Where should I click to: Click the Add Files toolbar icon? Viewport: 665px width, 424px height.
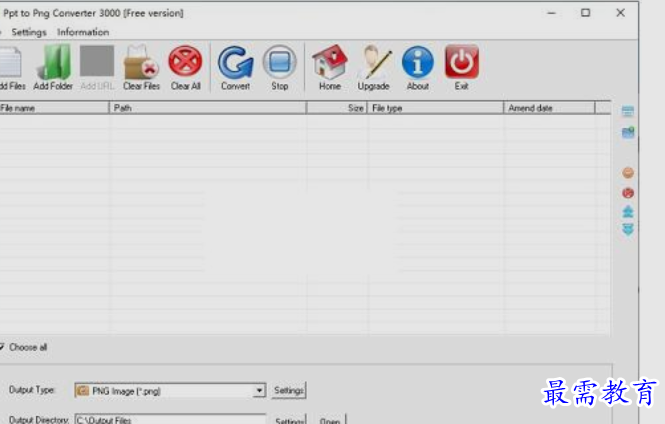click(10, 62)
